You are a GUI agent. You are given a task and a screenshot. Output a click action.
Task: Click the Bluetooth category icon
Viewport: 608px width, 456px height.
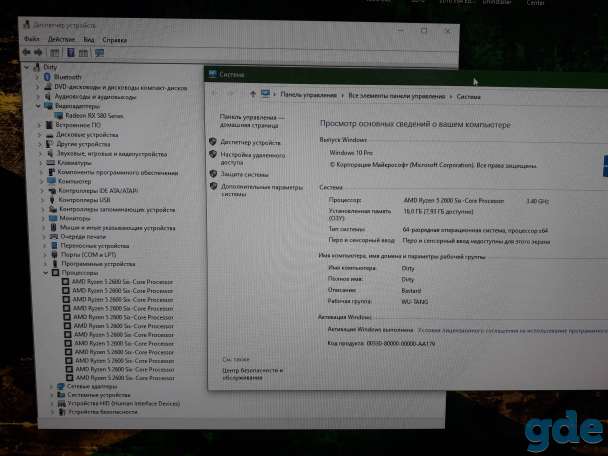click(x=47, y=77)
